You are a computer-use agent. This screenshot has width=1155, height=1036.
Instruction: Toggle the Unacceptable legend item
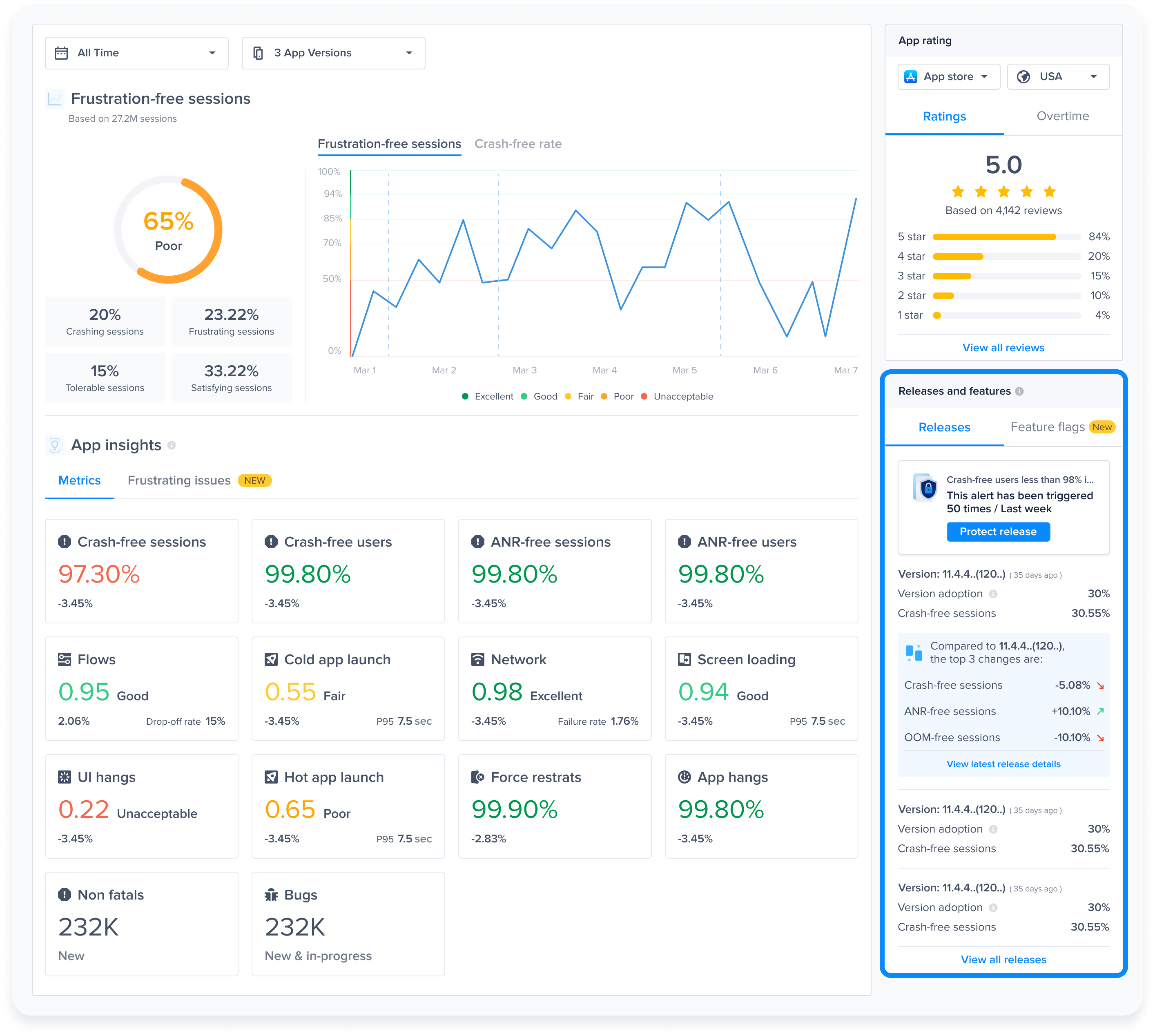click(677, 396)
